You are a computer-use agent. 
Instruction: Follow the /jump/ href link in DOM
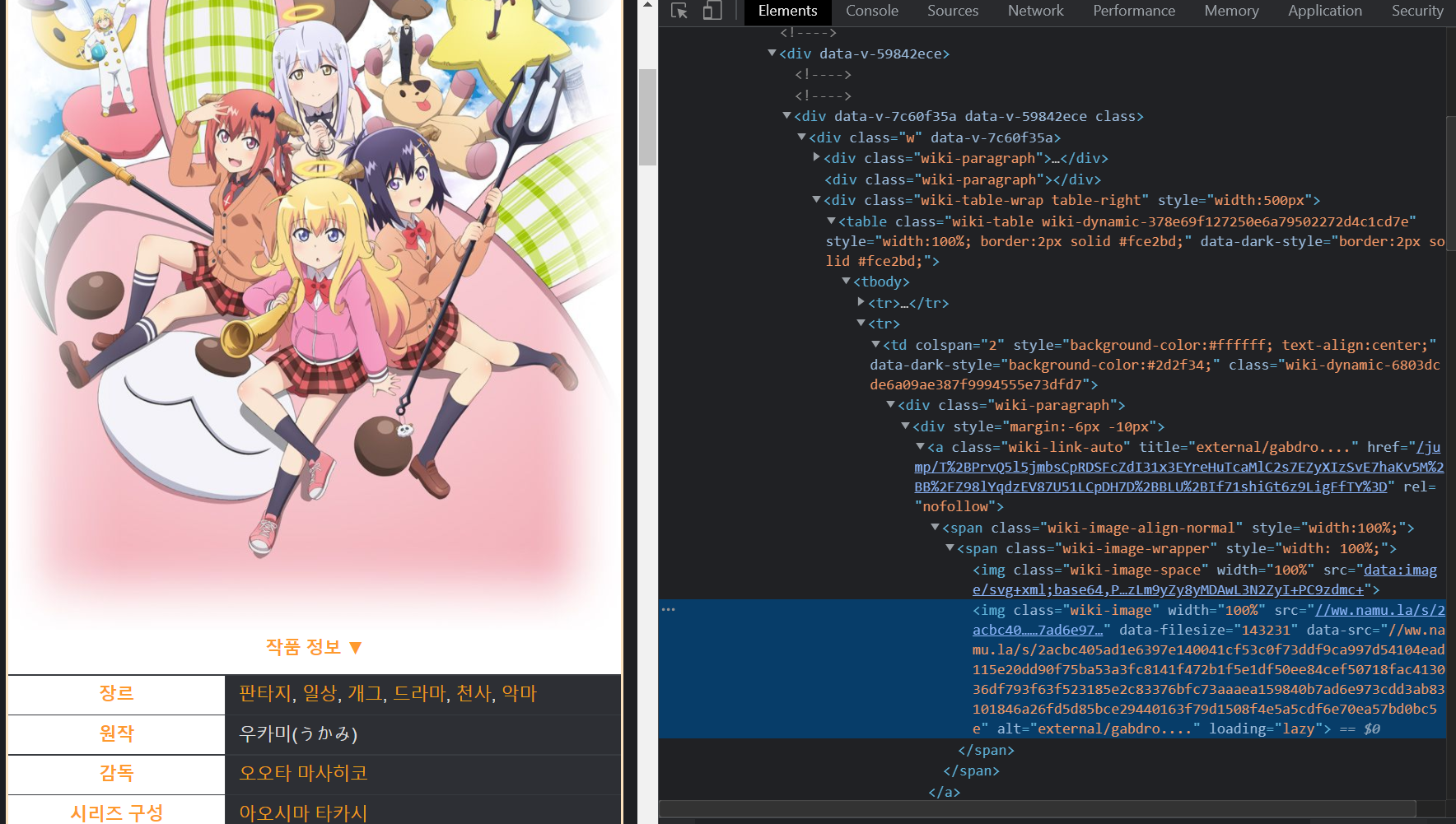[1178, 467]
